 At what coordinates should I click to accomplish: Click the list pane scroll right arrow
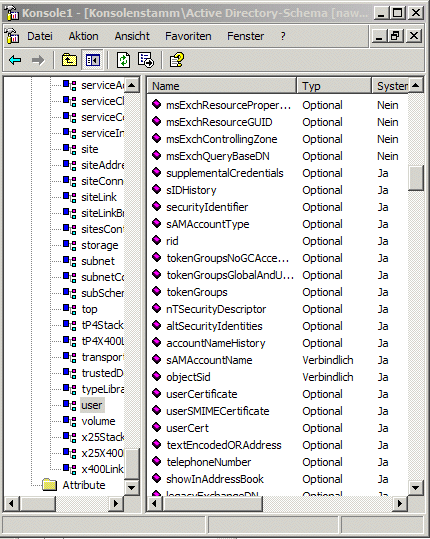click(400, 504)
